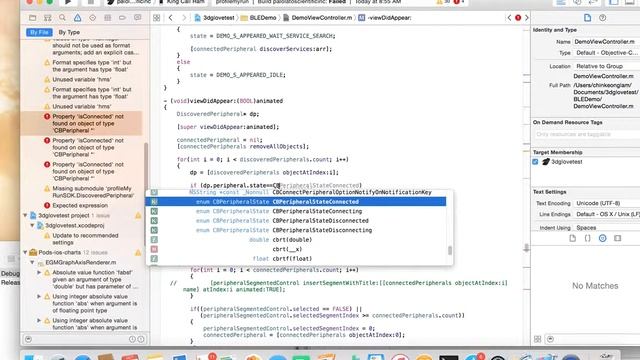
Task: Open the Location dropdown (Relative to Group)
Action: [607, 66]
